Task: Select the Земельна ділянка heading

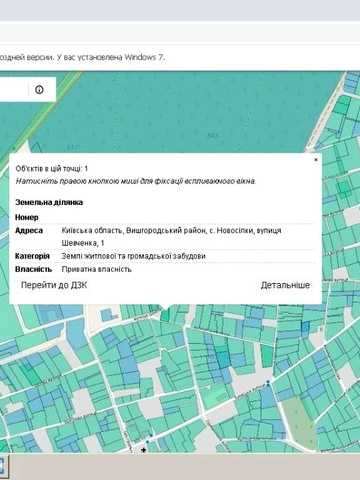Action: pos(49,202)
